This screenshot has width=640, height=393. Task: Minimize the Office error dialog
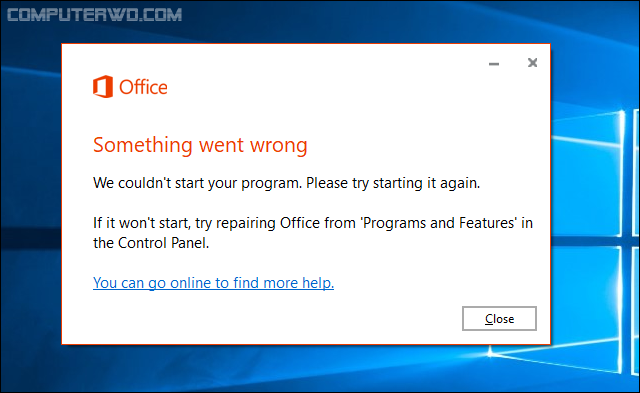pyautogui.click(x=494, y=64)
